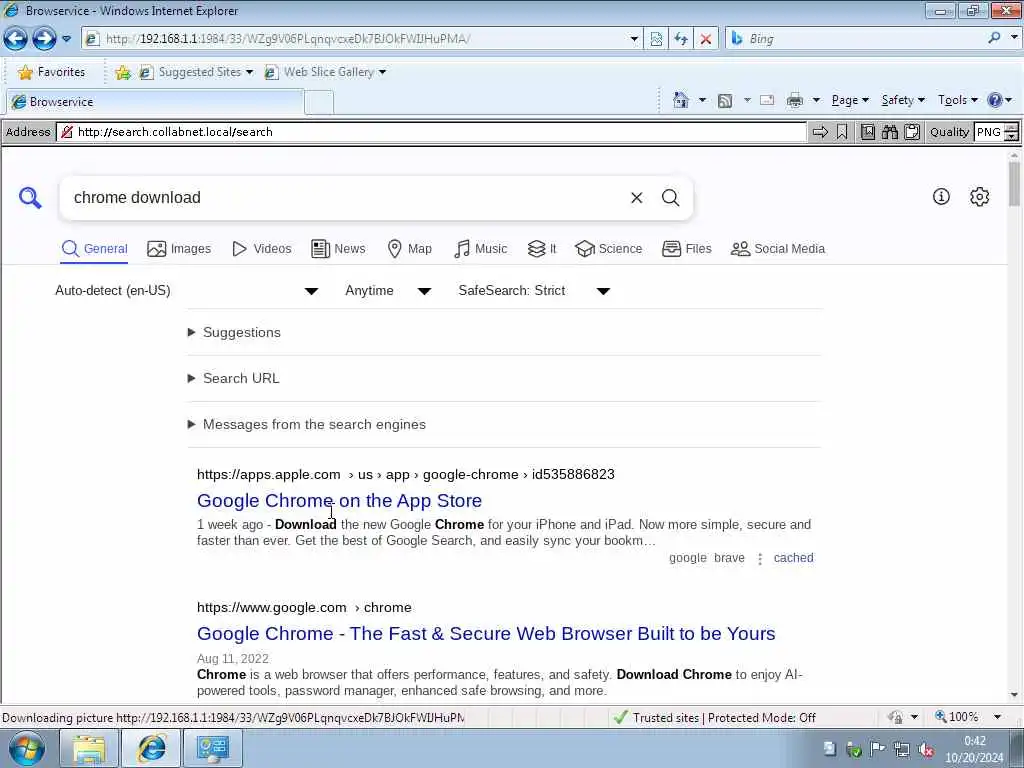
Task: Open the IE address bar history dropdown arrow
Action: (x=633, y=39)
